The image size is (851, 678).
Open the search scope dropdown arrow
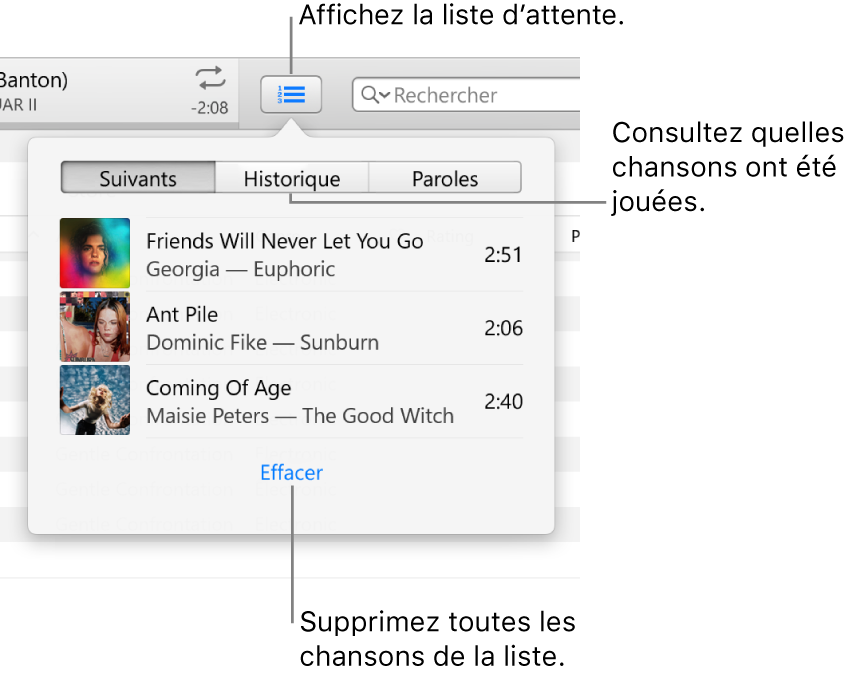384,95
